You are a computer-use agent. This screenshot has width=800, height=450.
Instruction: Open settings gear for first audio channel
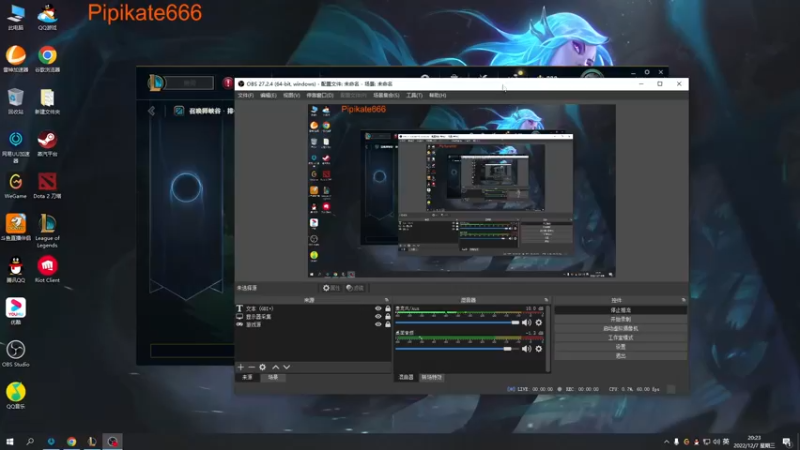coord(539,322)
